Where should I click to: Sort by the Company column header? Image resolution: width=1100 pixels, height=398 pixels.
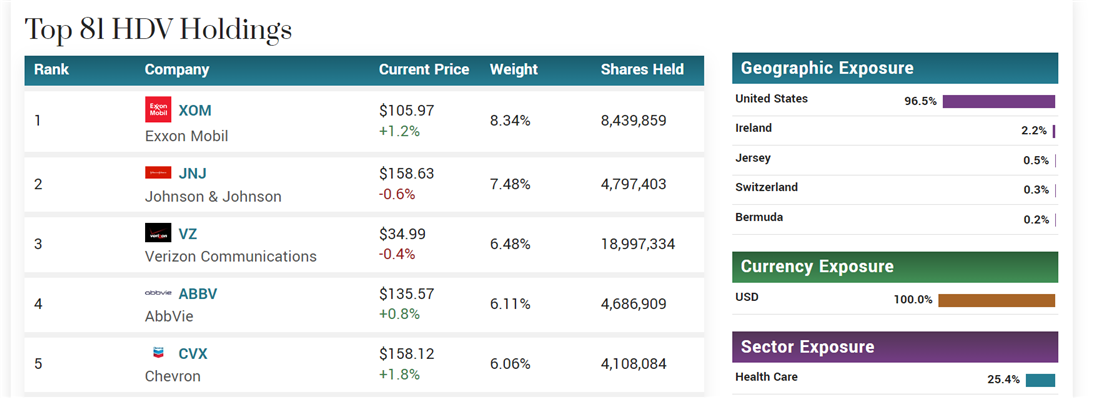click(177, 69)
